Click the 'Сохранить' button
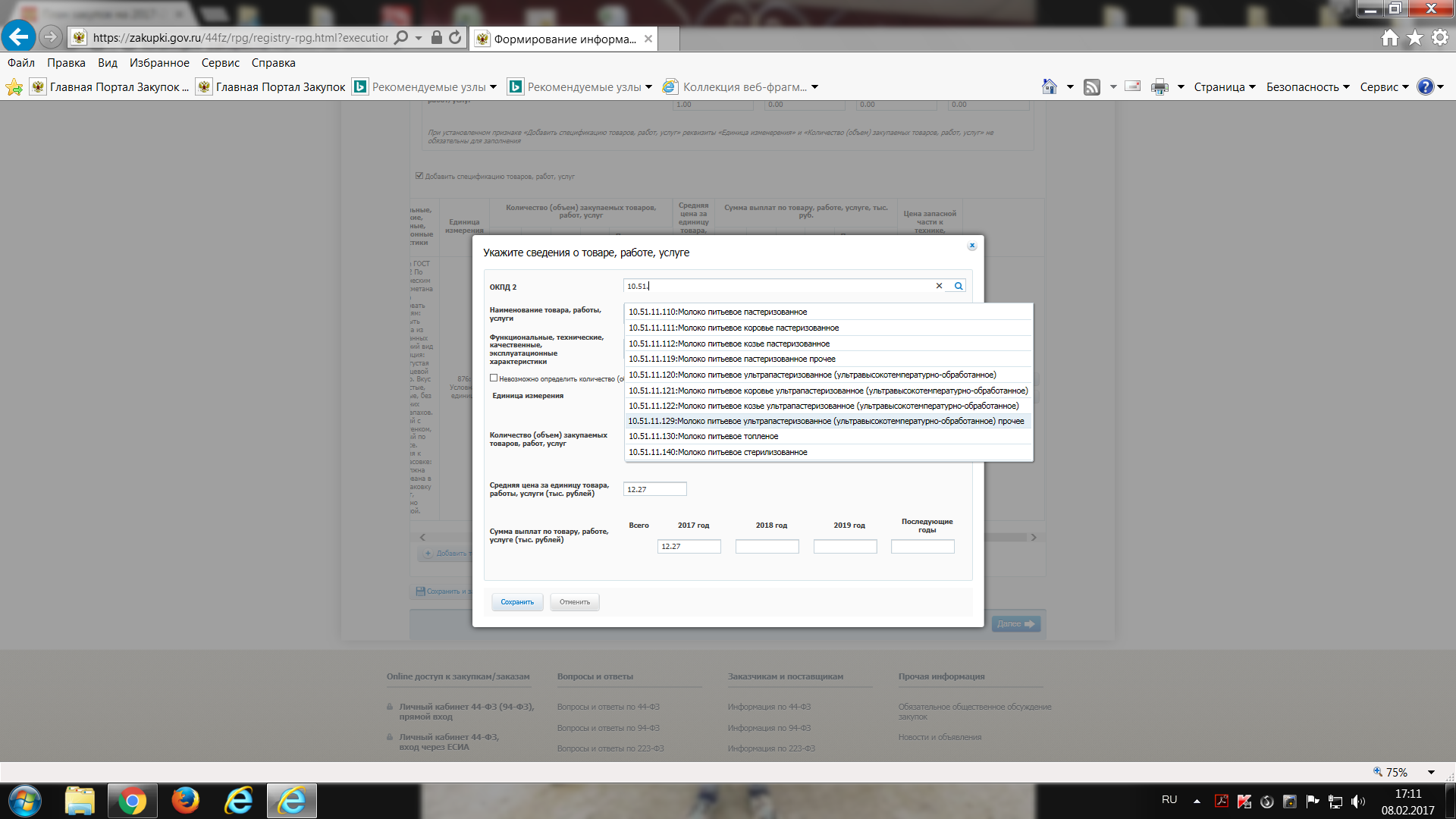 [x=517, y=602]
